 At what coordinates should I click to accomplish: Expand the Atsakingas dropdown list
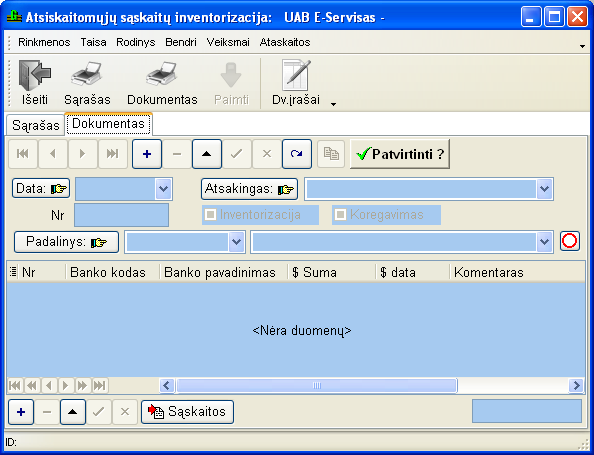[x=544, y=189]
